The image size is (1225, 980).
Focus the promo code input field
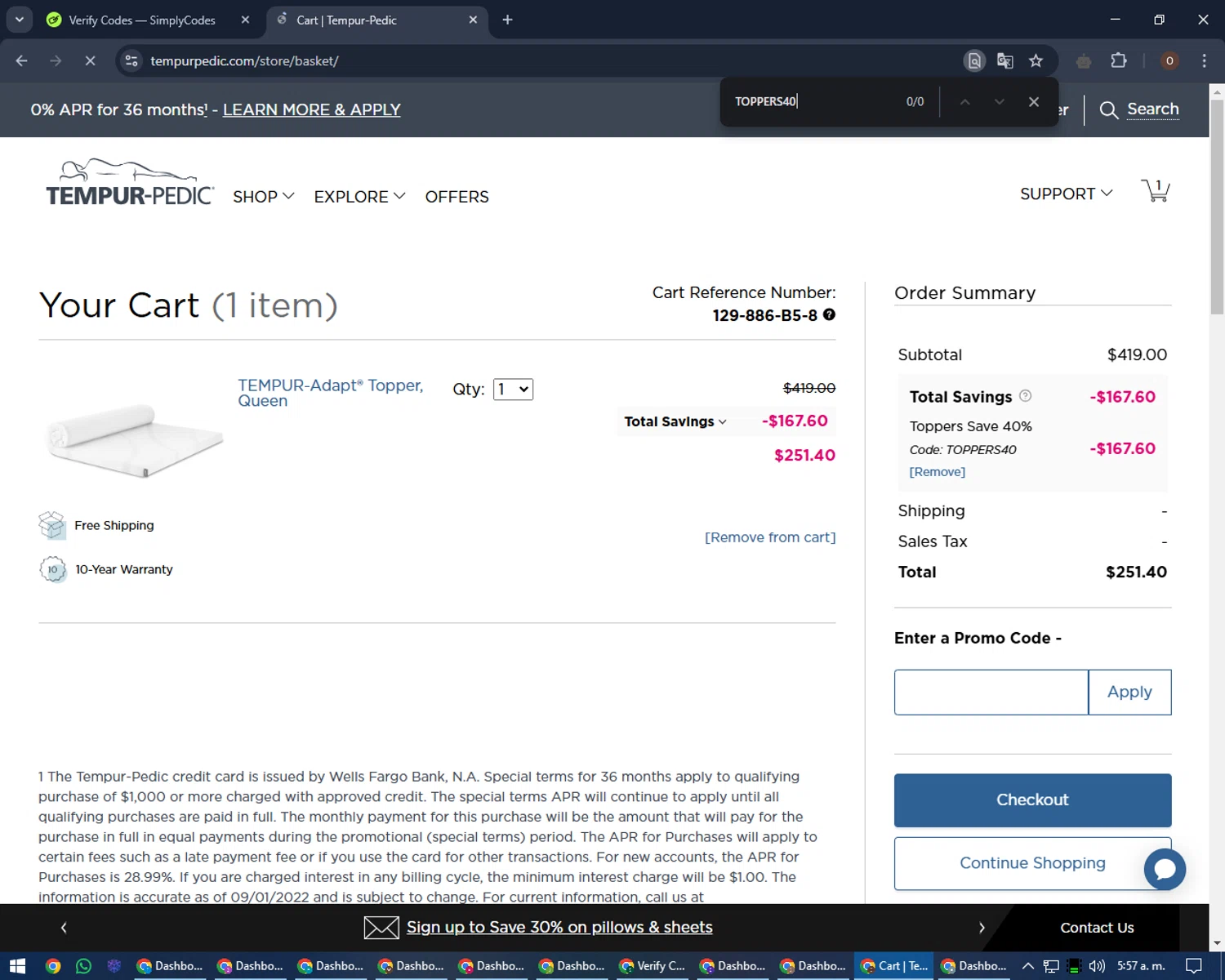(x=991, y=693)
